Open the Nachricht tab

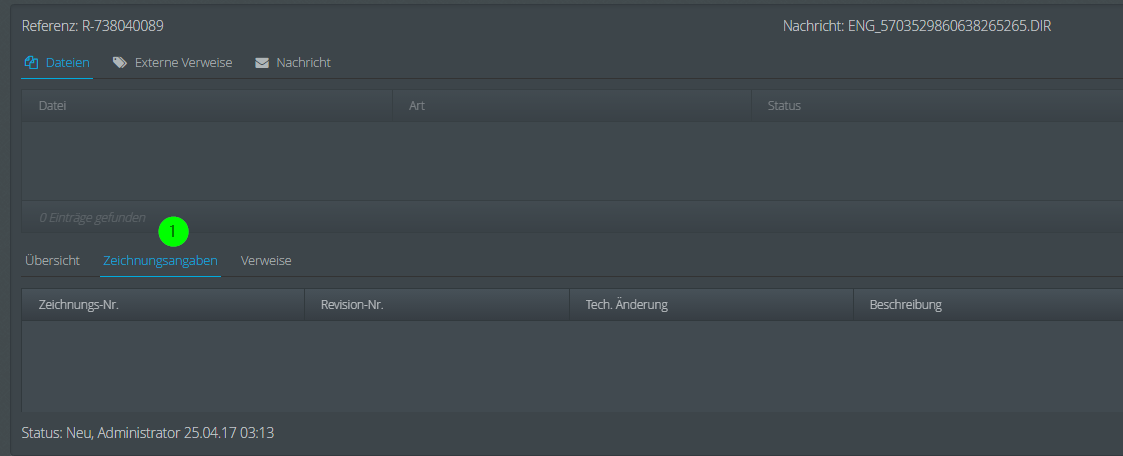(293, 62)
